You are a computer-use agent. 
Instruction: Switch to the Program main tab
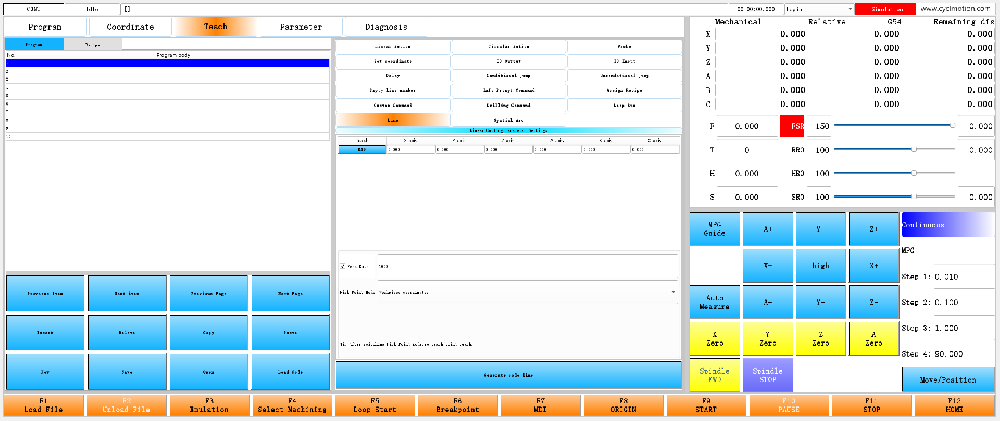pyautogui.click(x=45, y=27)
